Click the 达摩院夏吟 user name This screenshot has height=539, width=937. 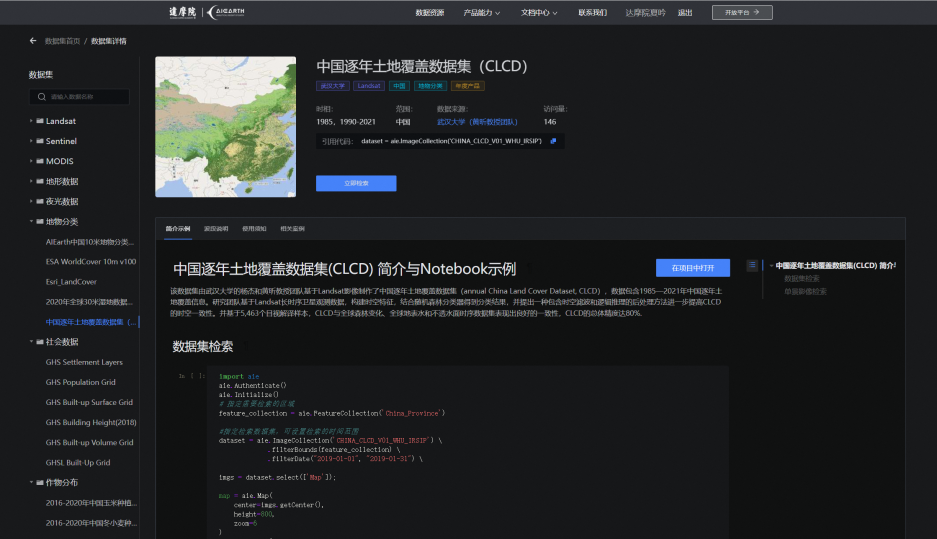pos(645,13)
